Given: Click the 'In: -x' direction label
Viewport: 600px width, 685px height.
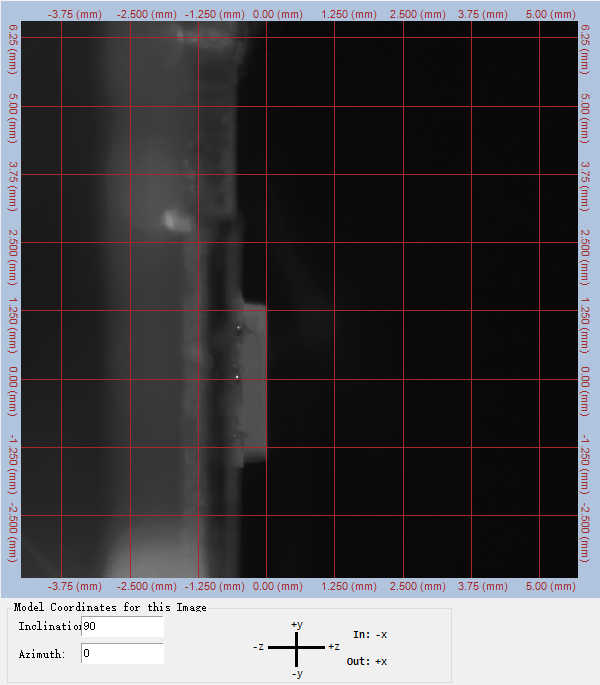Looking at the screenshot, I should pyautogui.click(x=369, y=634).
